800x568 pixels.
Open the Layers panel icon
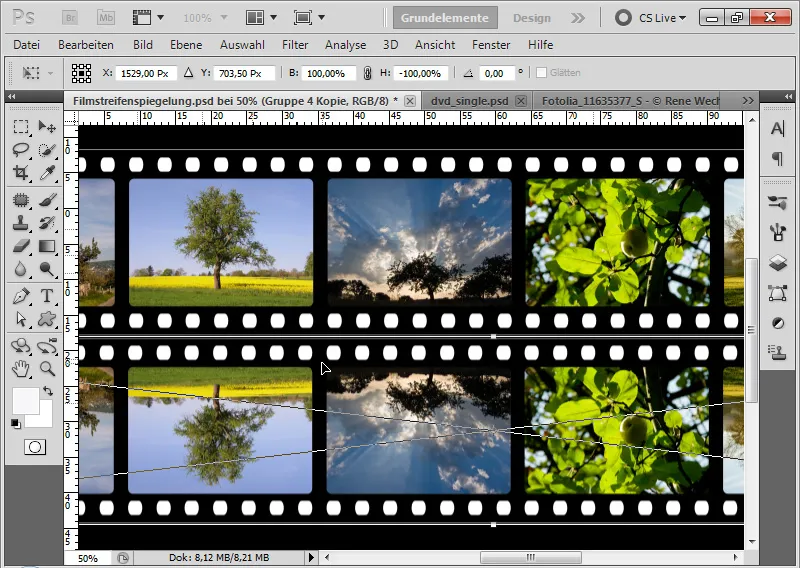(778, 263)
